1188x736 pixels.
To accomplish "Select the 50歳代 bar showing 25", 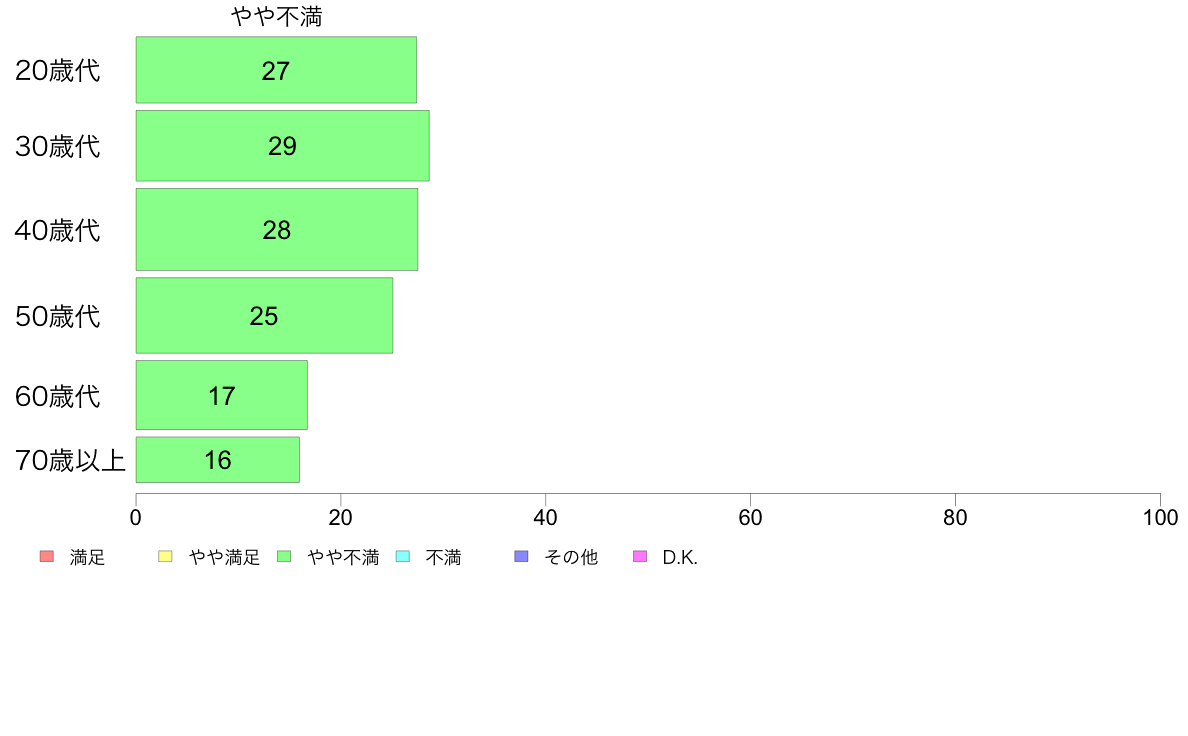I will coord(264,315).
